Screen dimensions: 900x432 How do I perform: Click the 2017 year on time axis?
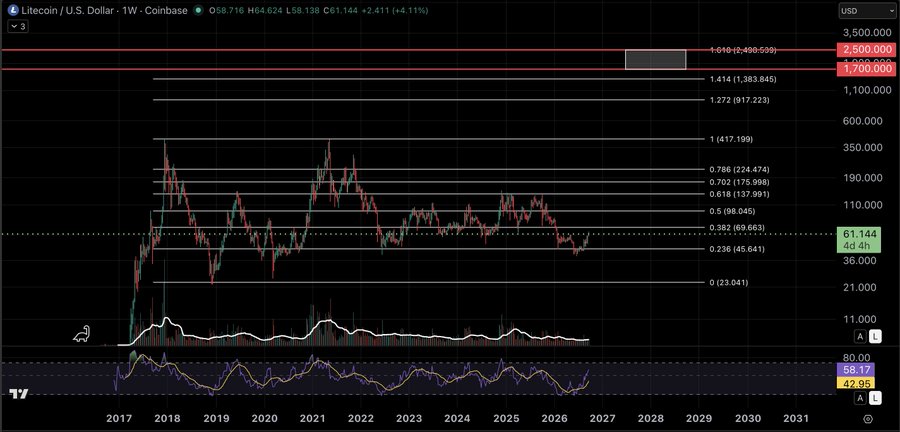119,419
